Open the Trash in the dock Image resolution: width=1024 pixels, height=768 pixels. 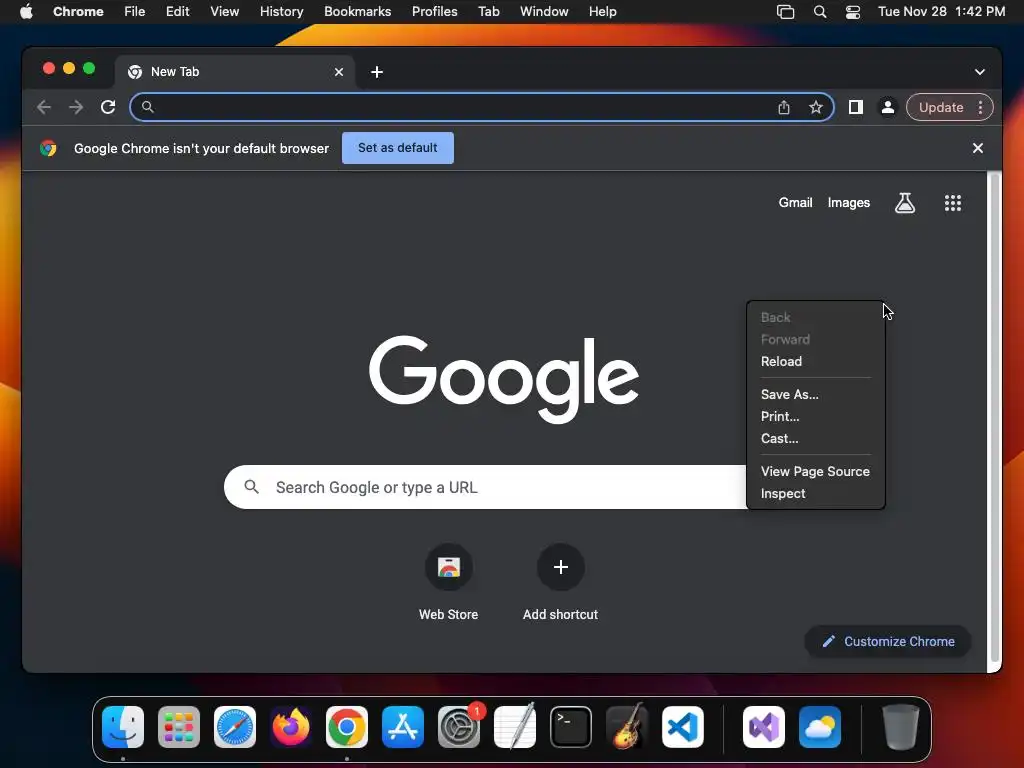901,727
